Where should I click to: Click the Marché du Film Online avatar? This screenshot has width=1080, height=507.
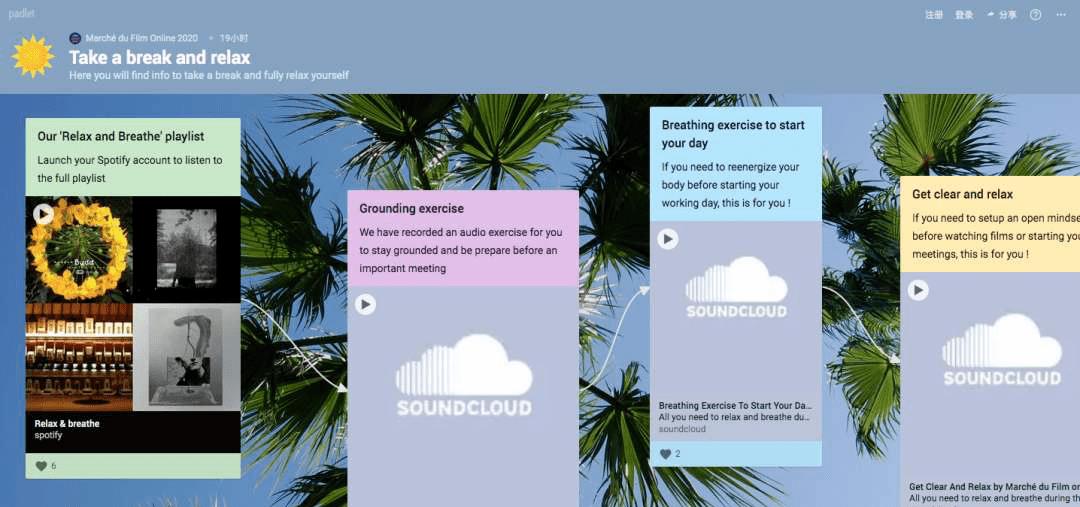(75, 39)
